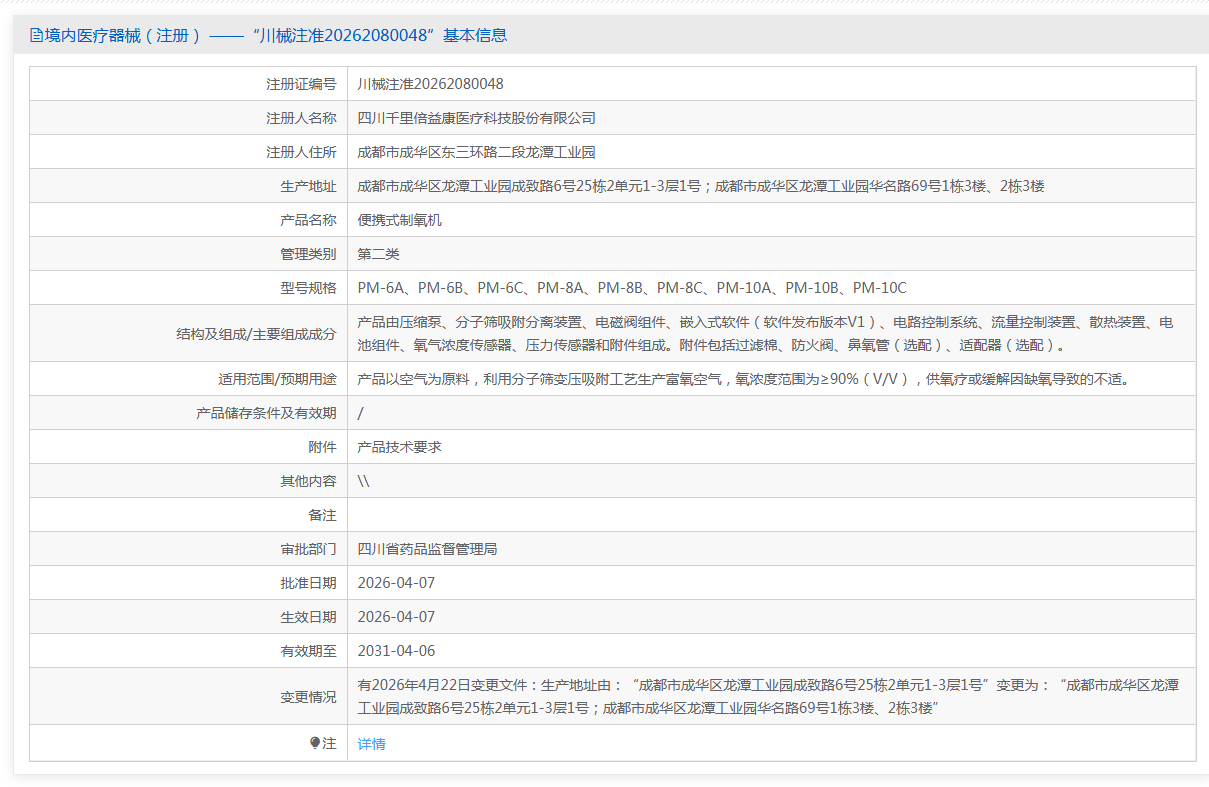
Task: Click the 附件 label
Action: [322, 447]
